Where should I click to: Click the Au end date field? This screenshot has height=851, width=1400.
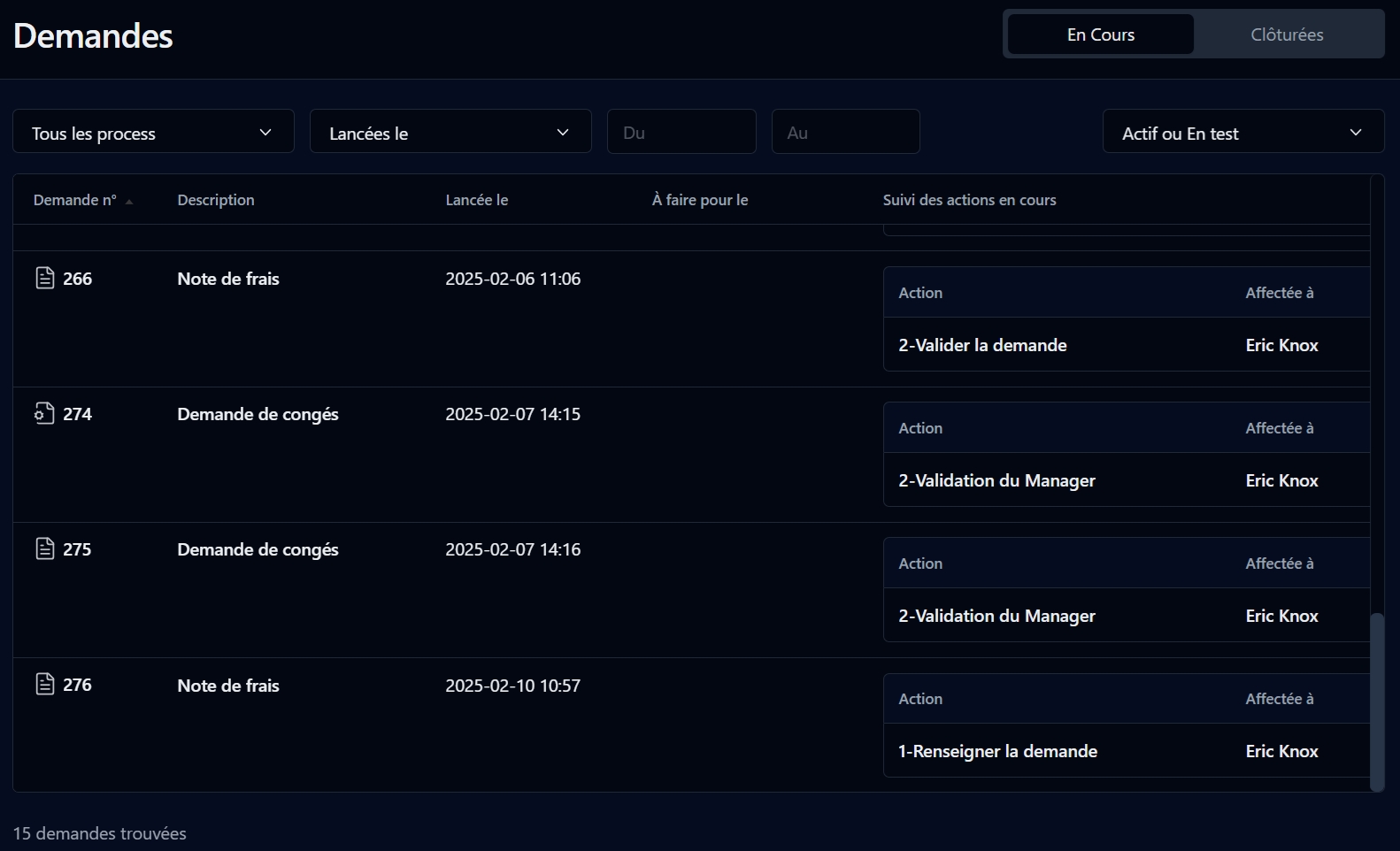click(x=845, y=133)
